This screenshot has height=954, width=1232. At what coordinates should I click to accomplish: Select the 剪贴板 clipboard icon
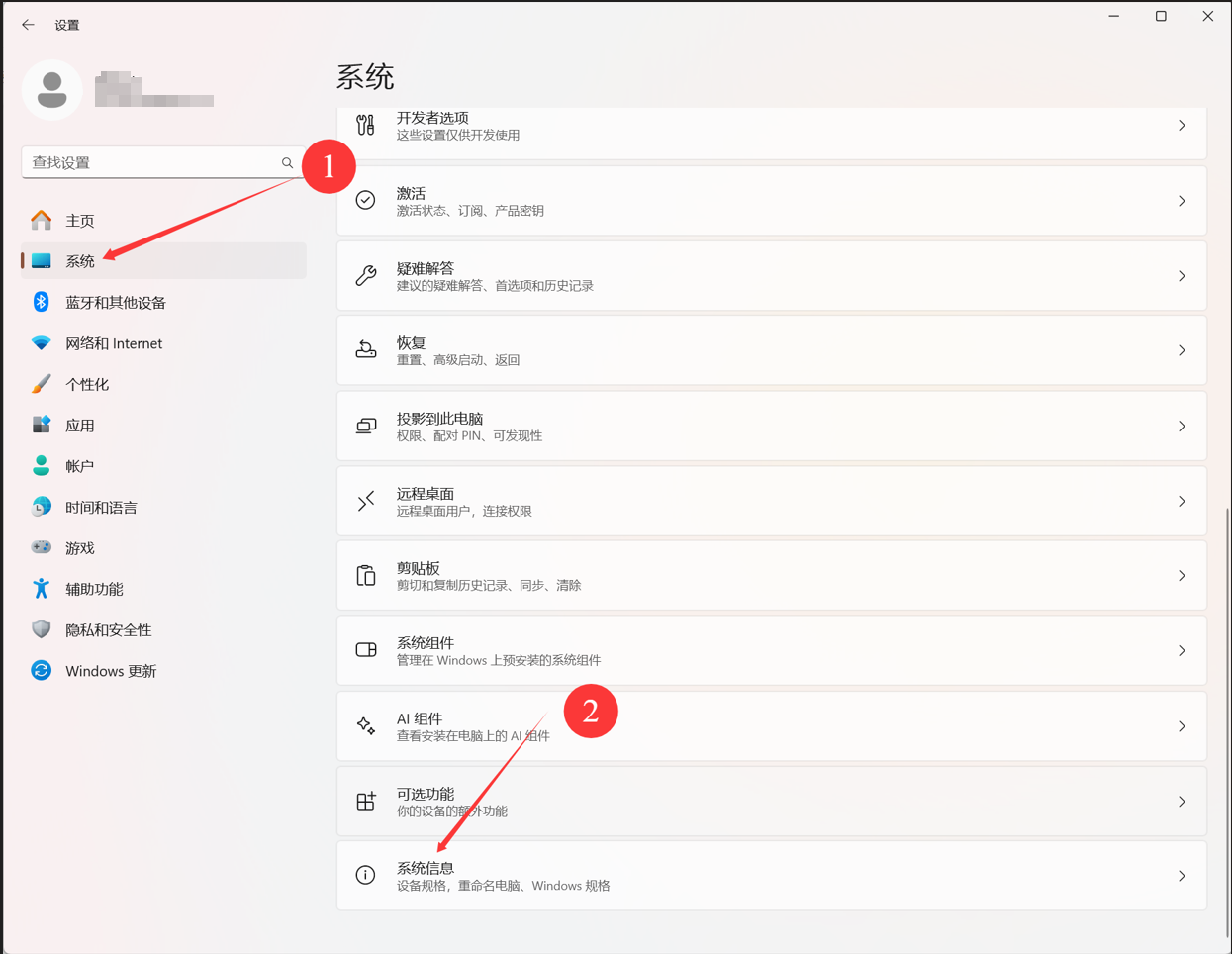coord(366,575)
